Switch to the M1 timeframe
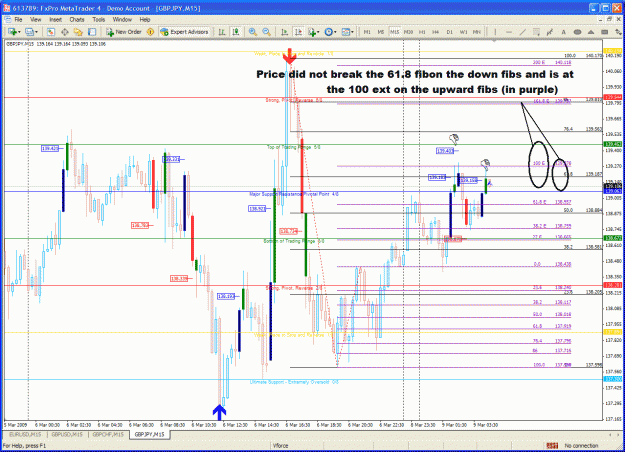The width and height of the screenshot is (625, 452). [367, 32]
